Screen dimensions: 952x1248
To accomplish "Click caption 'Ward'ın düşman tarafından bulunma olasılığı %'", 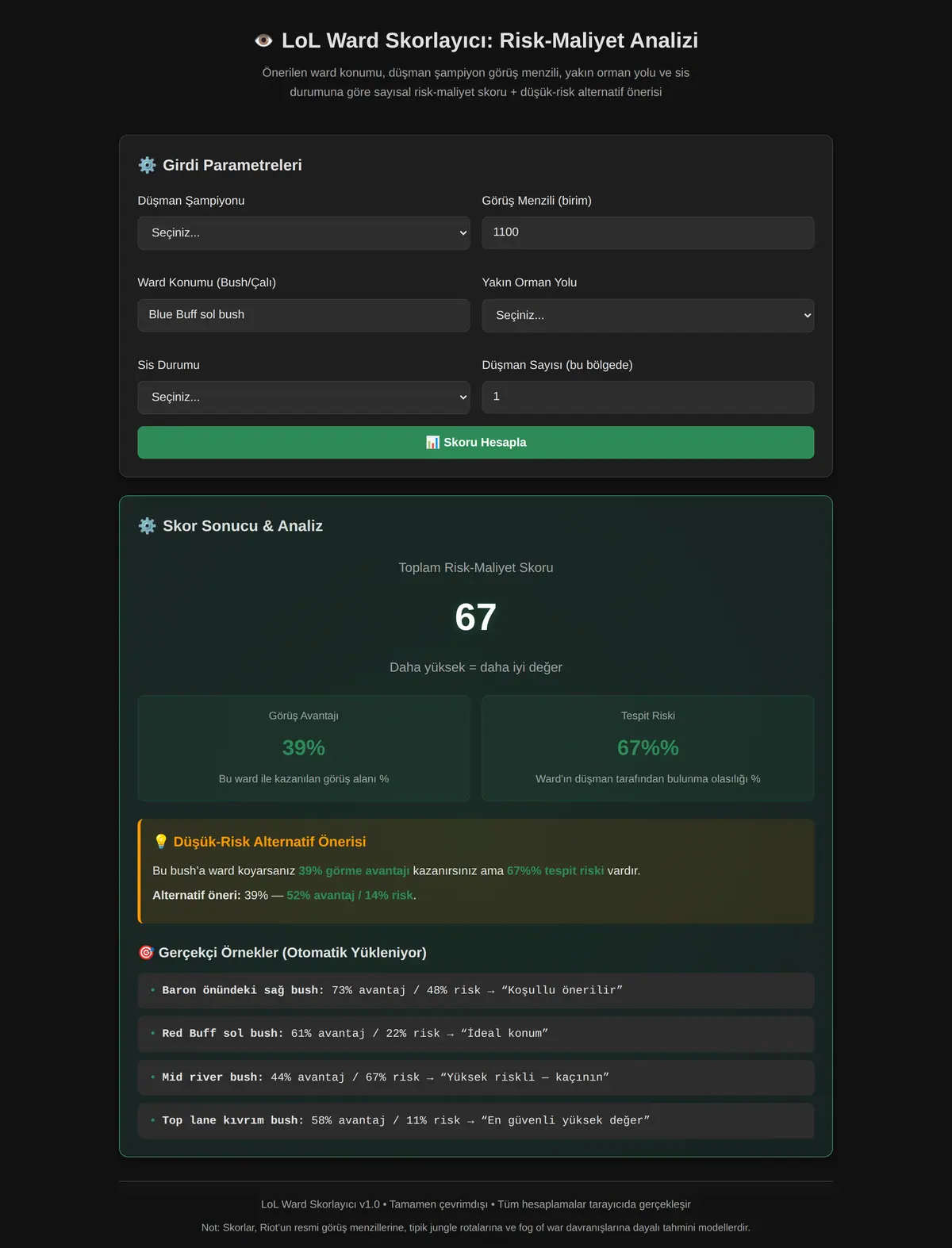I will pos(648,779).
